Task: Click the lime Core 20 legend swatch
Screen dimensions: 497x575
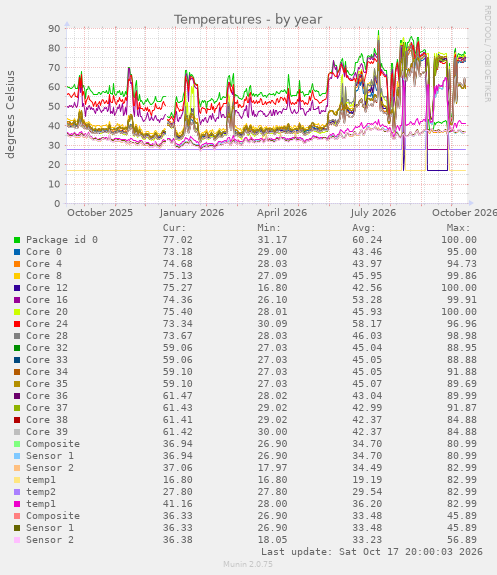Action: tap(17, 312)
